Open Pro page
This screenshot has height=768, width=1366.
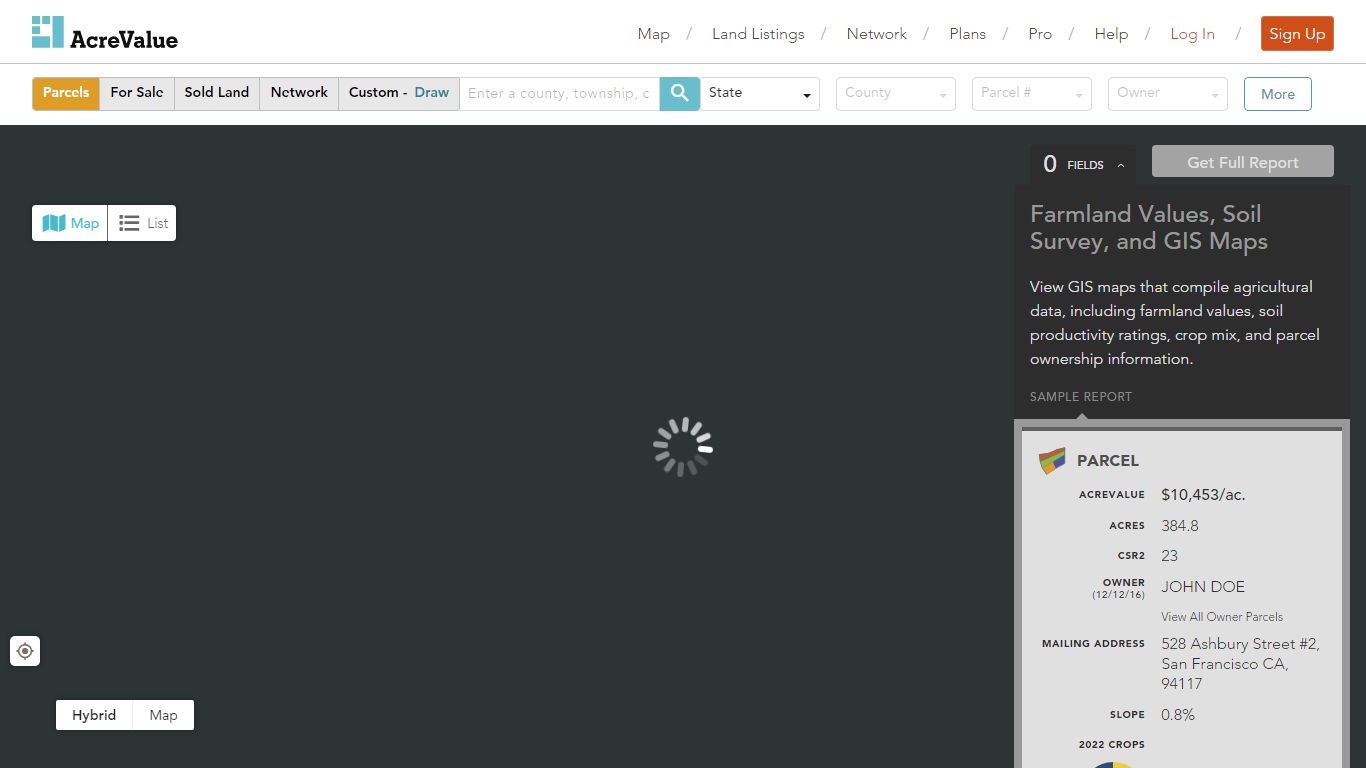pos(1040,34)
